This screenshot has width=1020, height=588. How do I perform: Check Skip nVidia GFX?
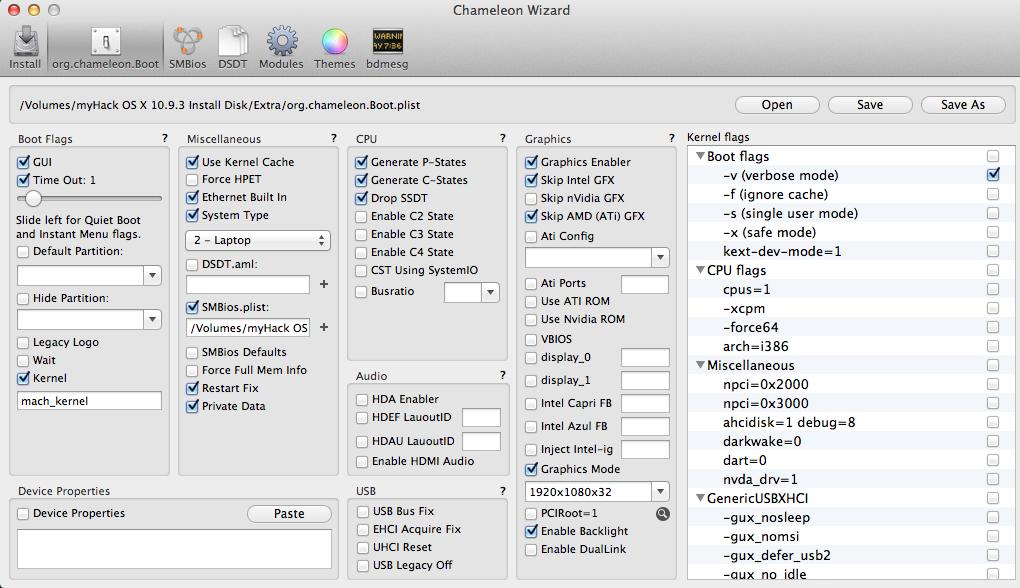tap(531, 198)
